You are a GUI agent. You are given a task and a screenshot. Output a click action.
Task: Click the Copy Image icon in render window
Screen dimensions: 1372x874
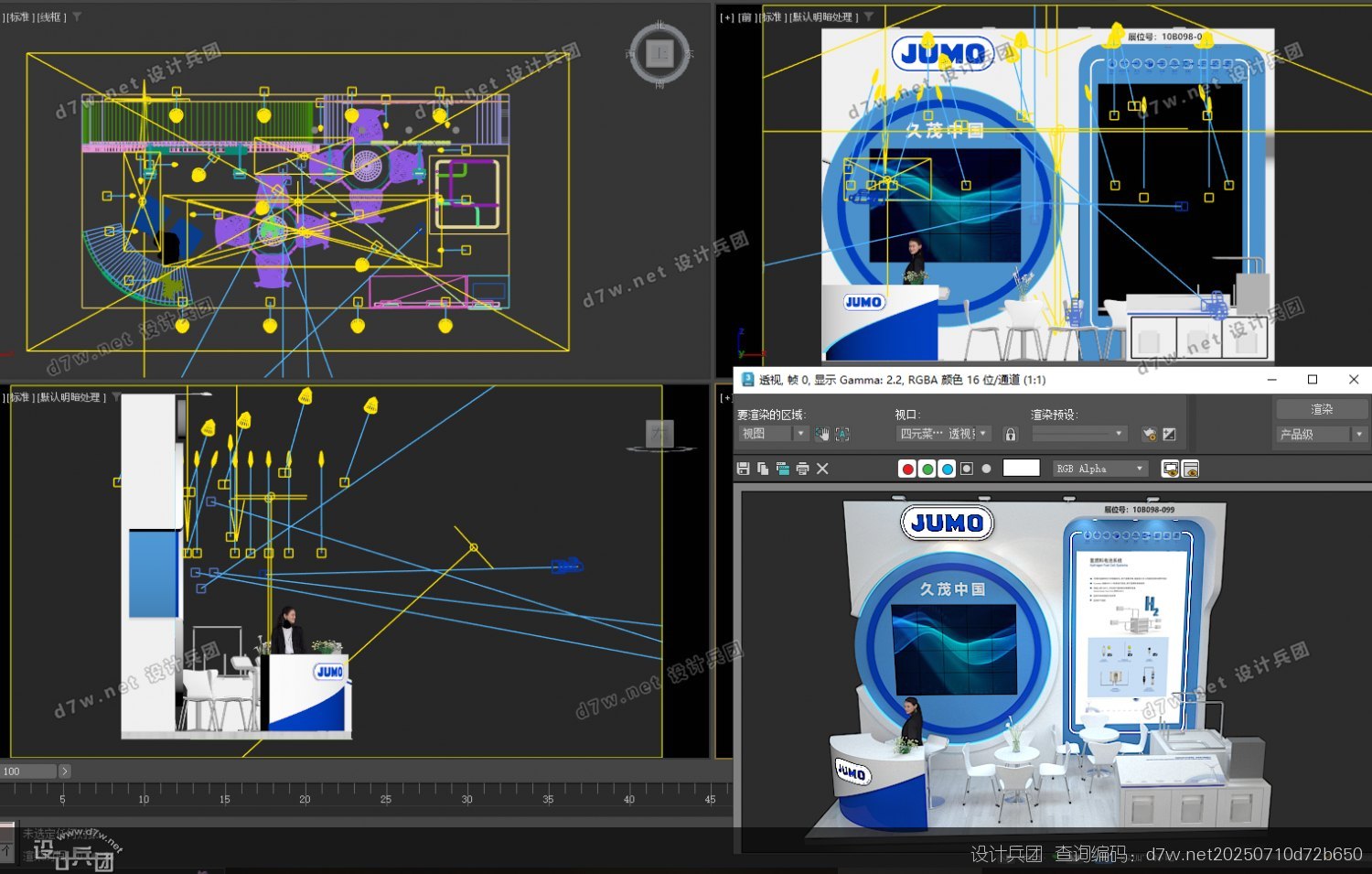click(763, 469)
